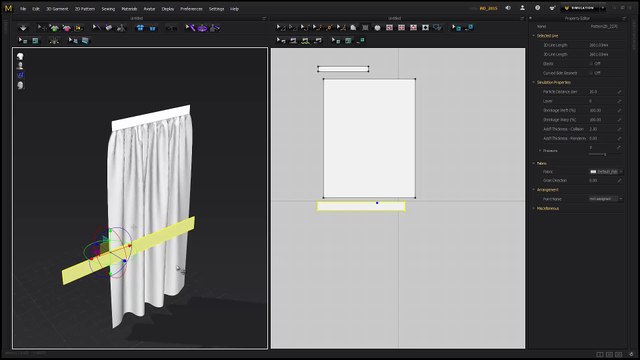Collapse the Arrangement section
640x360 pixels.
click(x=533, y=190)
